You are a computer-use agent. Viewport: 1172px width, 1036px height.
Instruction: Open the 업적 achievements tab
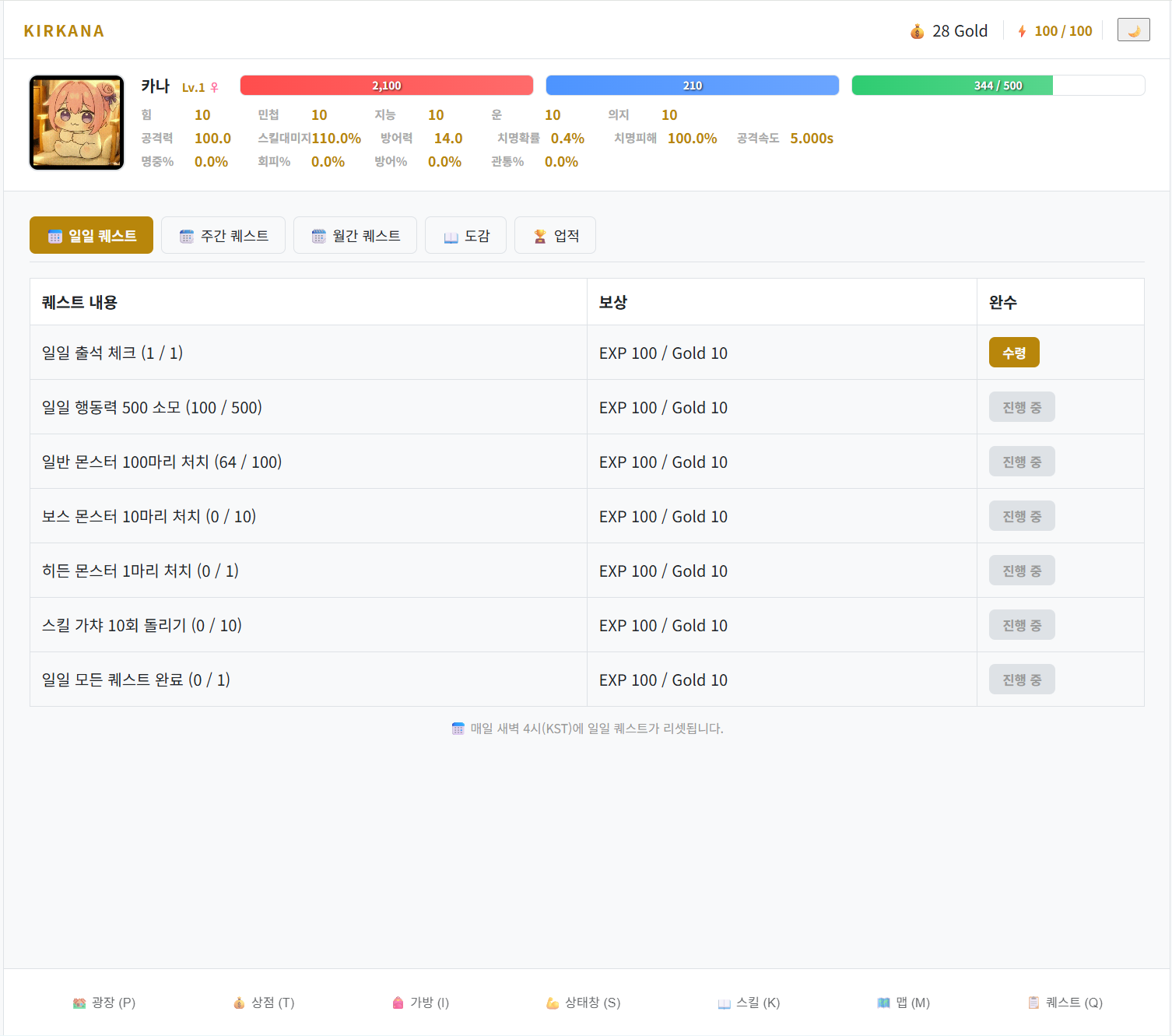pyautogui.click(x=556, y=236)
